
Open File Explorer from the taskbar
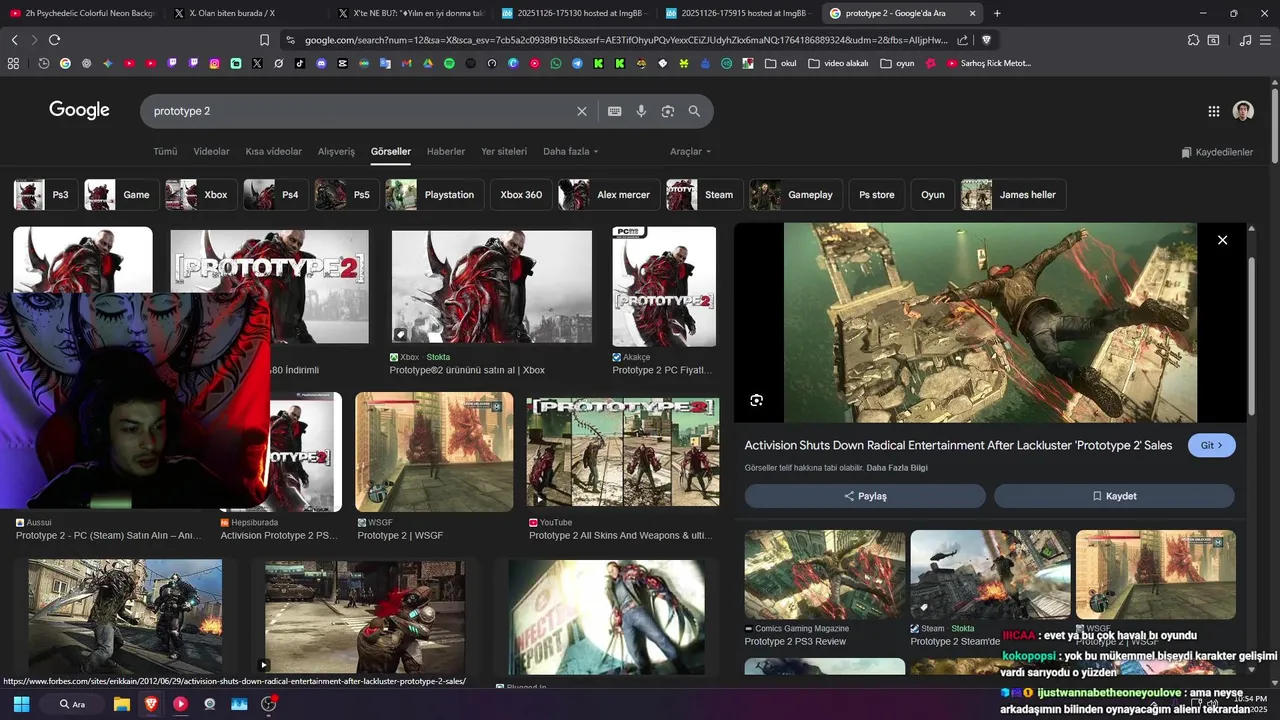[122, 704]
